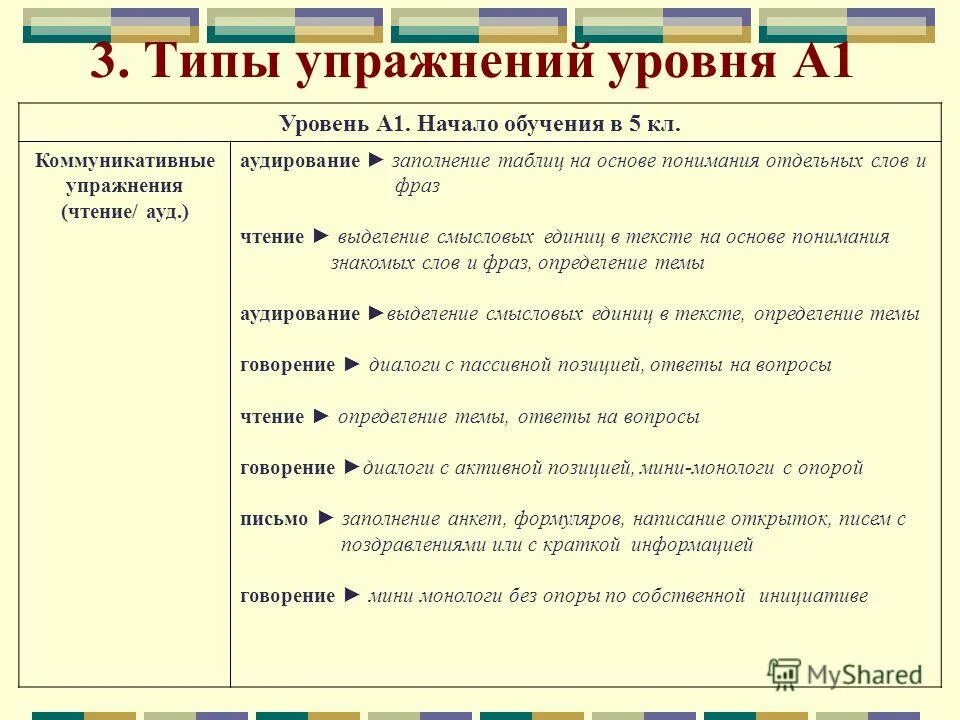This screenshot has height=720, width=960.
Task: Click "диалоги с активной позицией, мини-монологи с опорой"
Action: click(613, 468)
